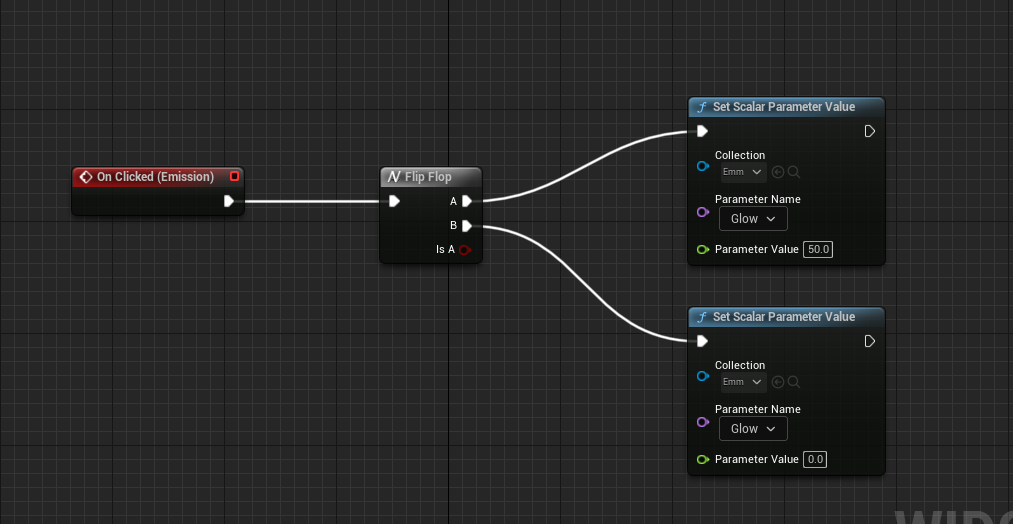Open Glow parameter dropdown on 0.0 Set Scalar node
1013x524 pixels.
tap(753, 429)
